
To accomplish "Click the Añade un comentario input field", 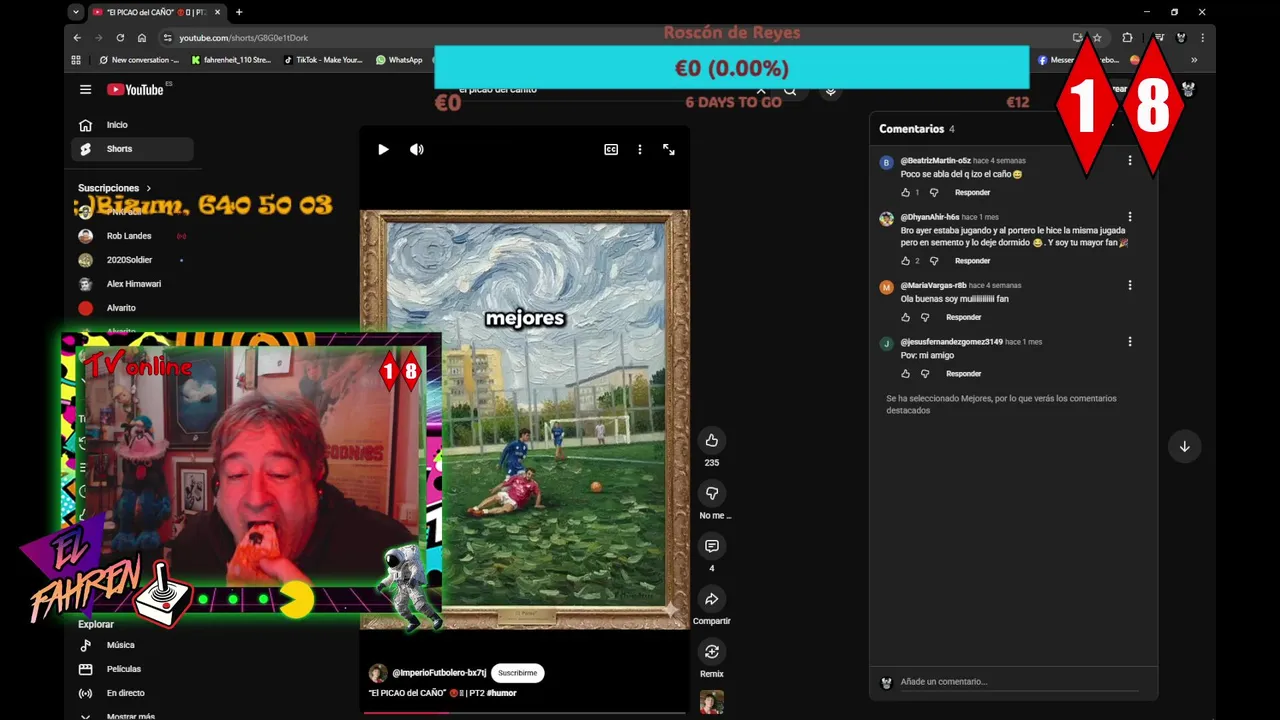I will pos(1019,682).
